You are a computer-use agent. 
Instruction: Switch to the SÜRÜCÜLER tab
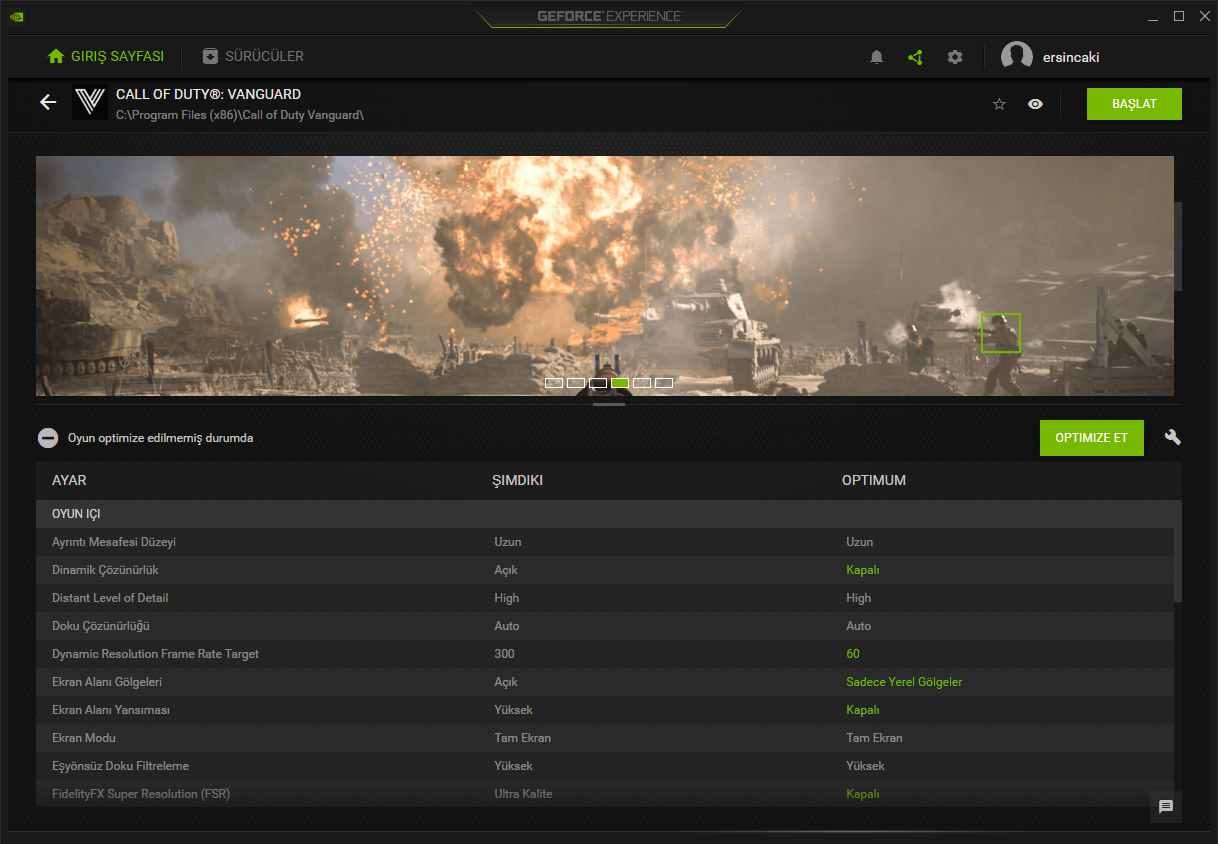click(x=253, y=56)
